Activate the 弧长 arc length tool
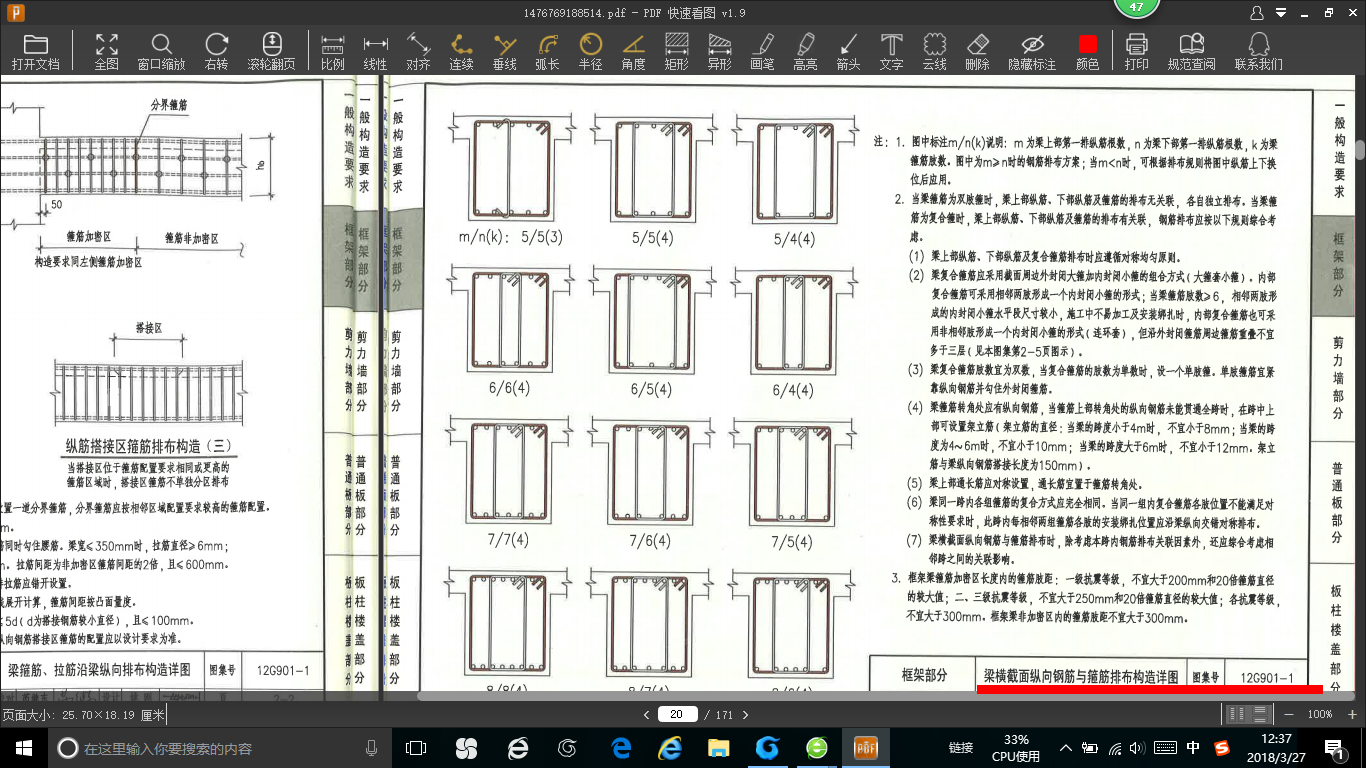 point(547,51)
